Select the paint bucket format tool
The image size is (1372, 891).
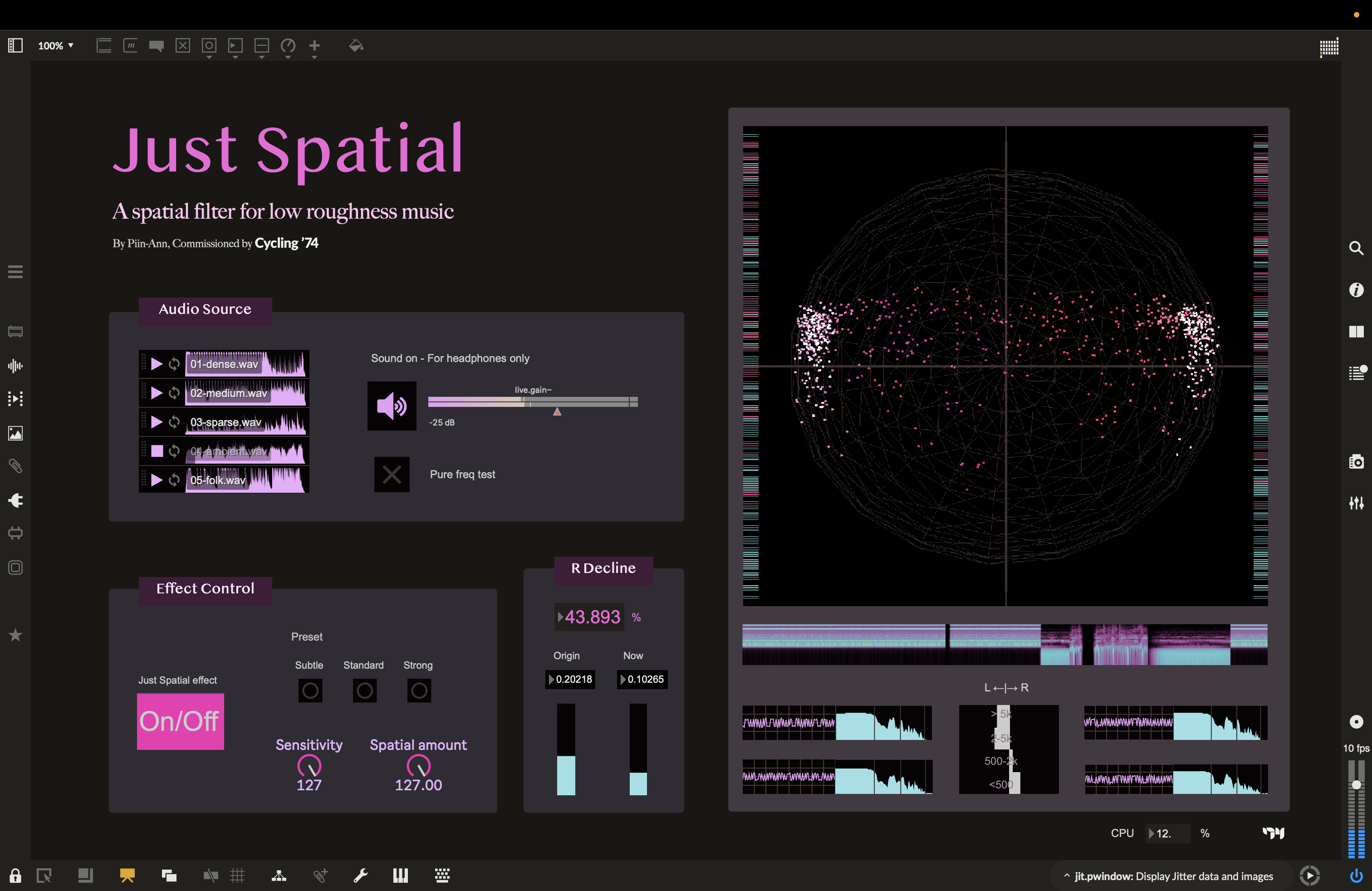coord(356,45)
